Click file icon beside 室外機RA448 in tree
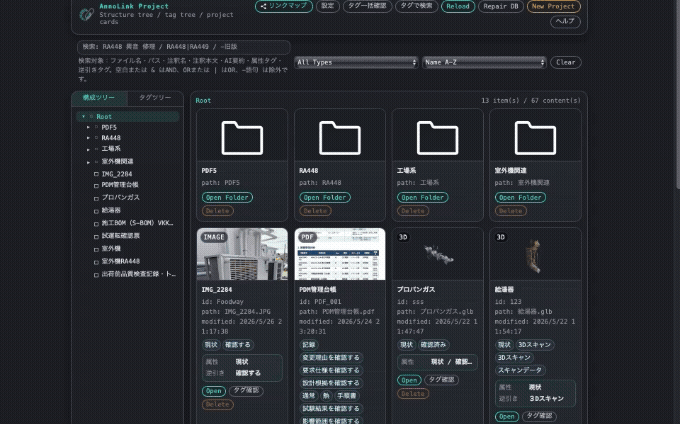 pos(96,262)
